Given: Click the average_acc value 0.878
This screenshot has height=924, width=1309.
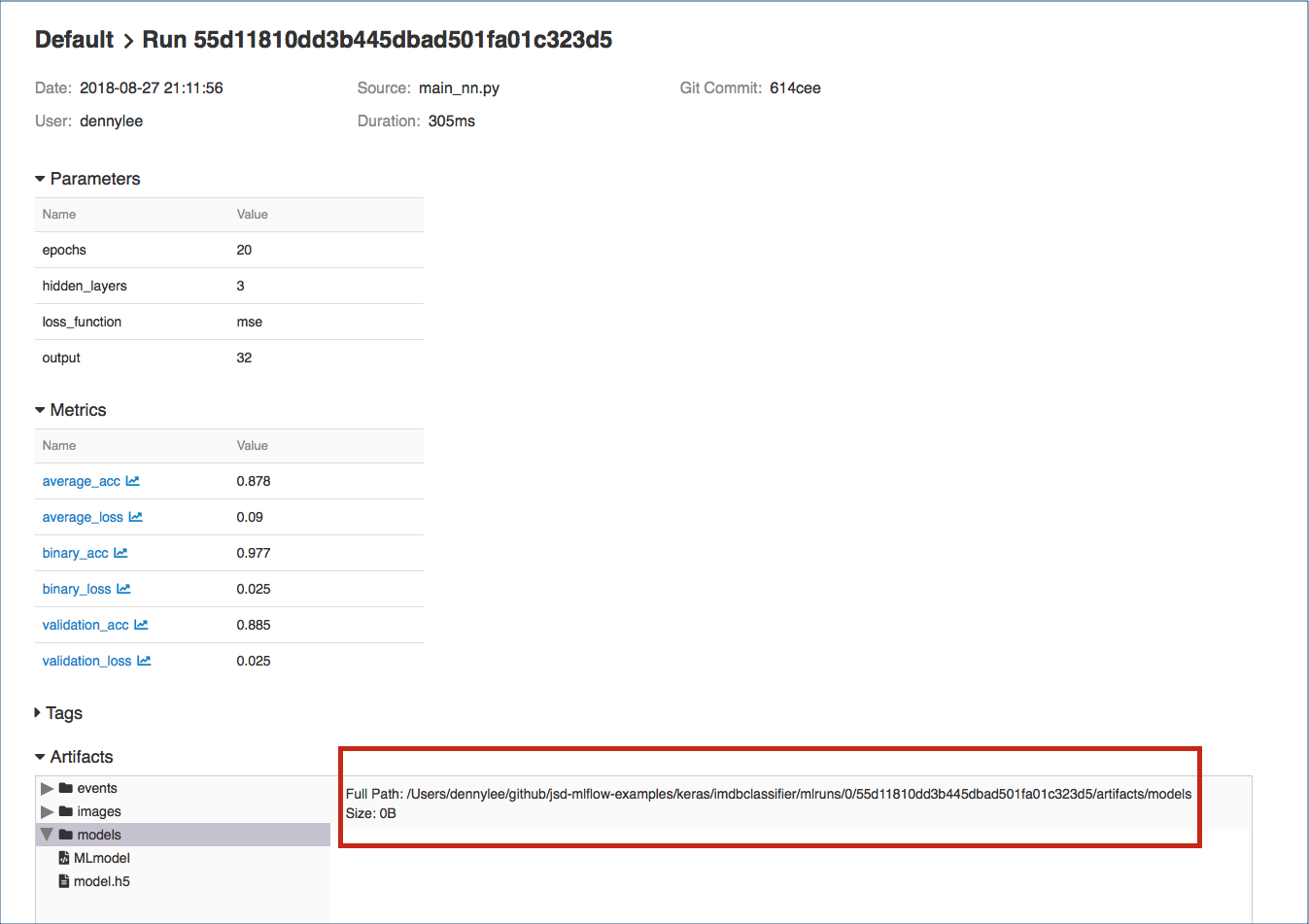Looking at the screenshot, I should pyautogui.click(x=254, y=481).
